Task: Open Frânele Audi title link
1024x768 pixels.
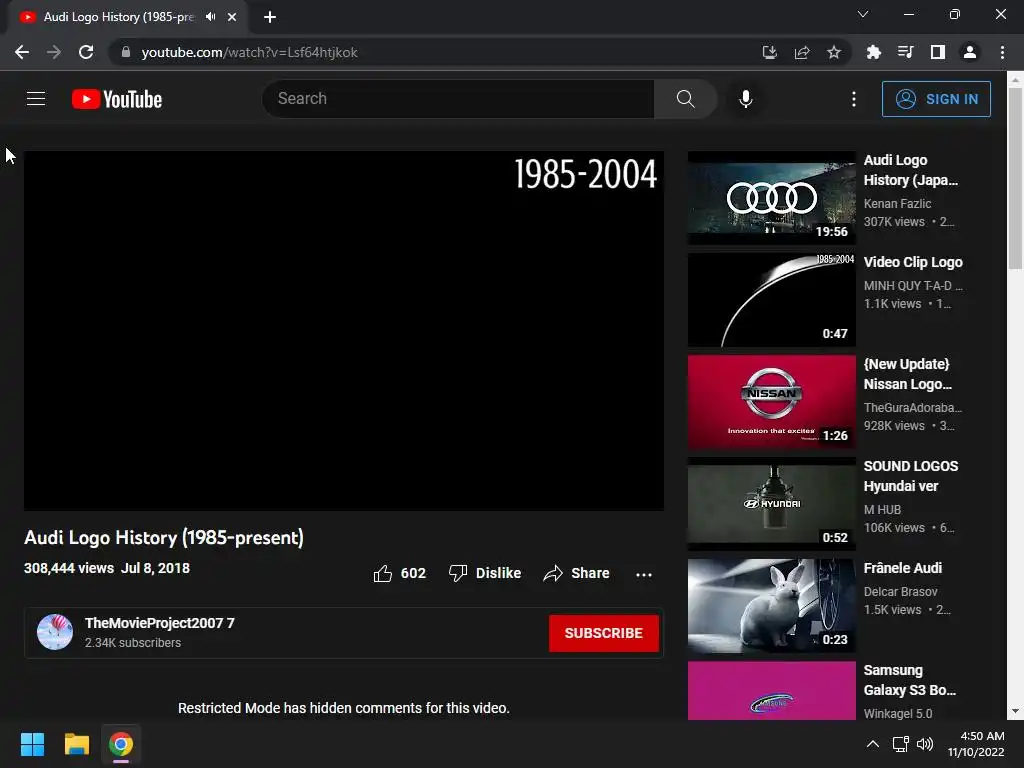Action: (x=903, y=568)
